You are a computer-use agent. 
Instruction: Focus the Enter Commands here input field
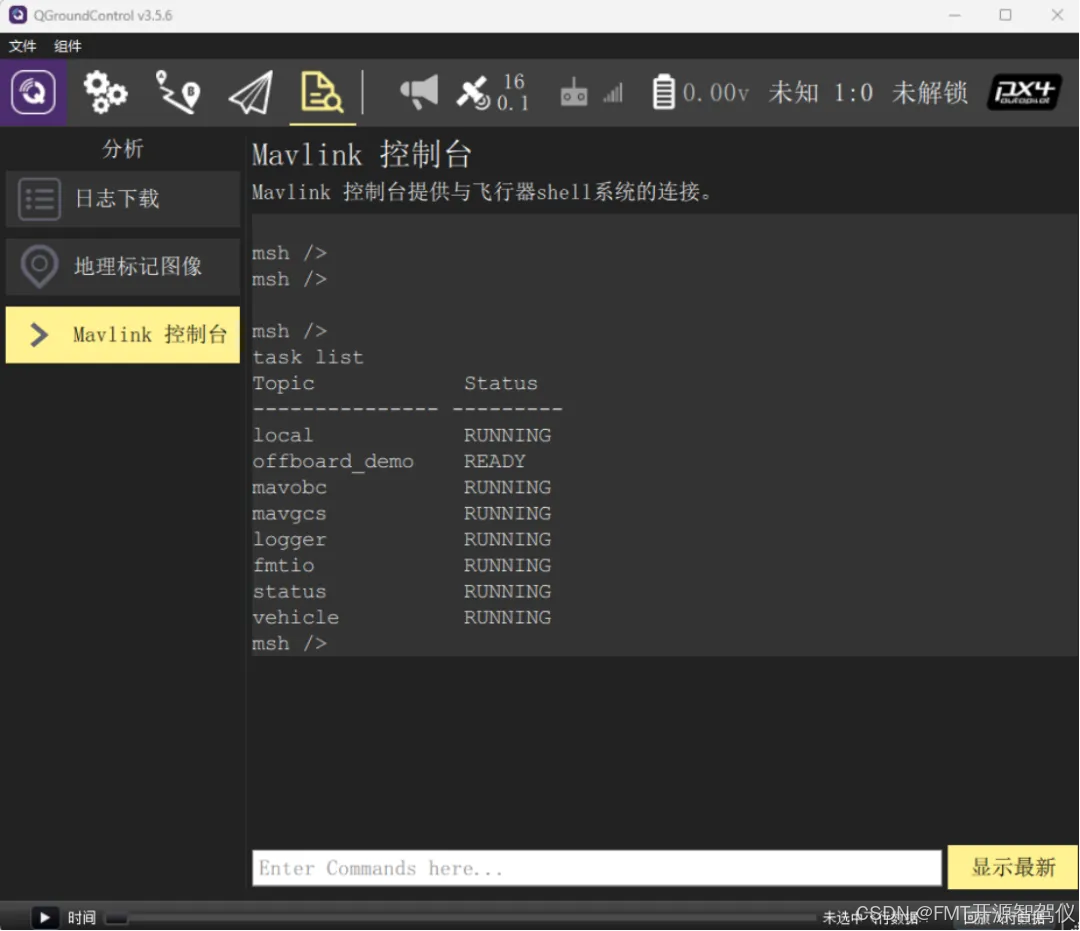coord(596,868)
